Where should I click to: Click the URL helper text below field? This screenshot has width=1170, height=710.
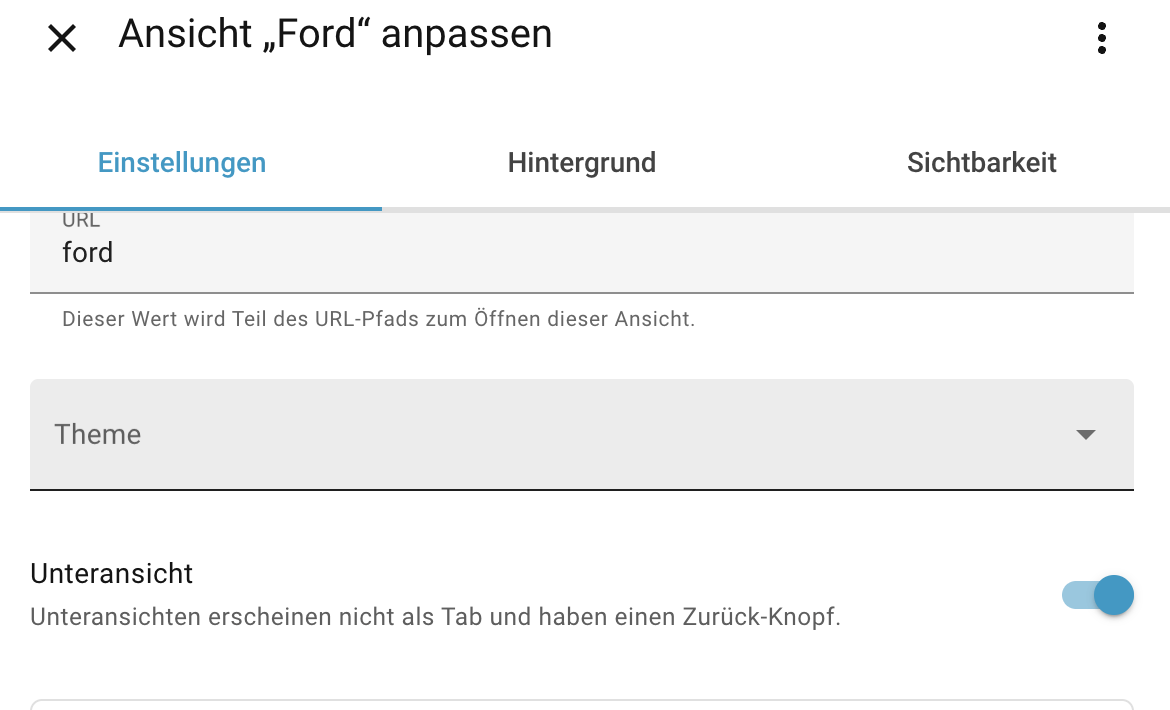tap(378, 320)
